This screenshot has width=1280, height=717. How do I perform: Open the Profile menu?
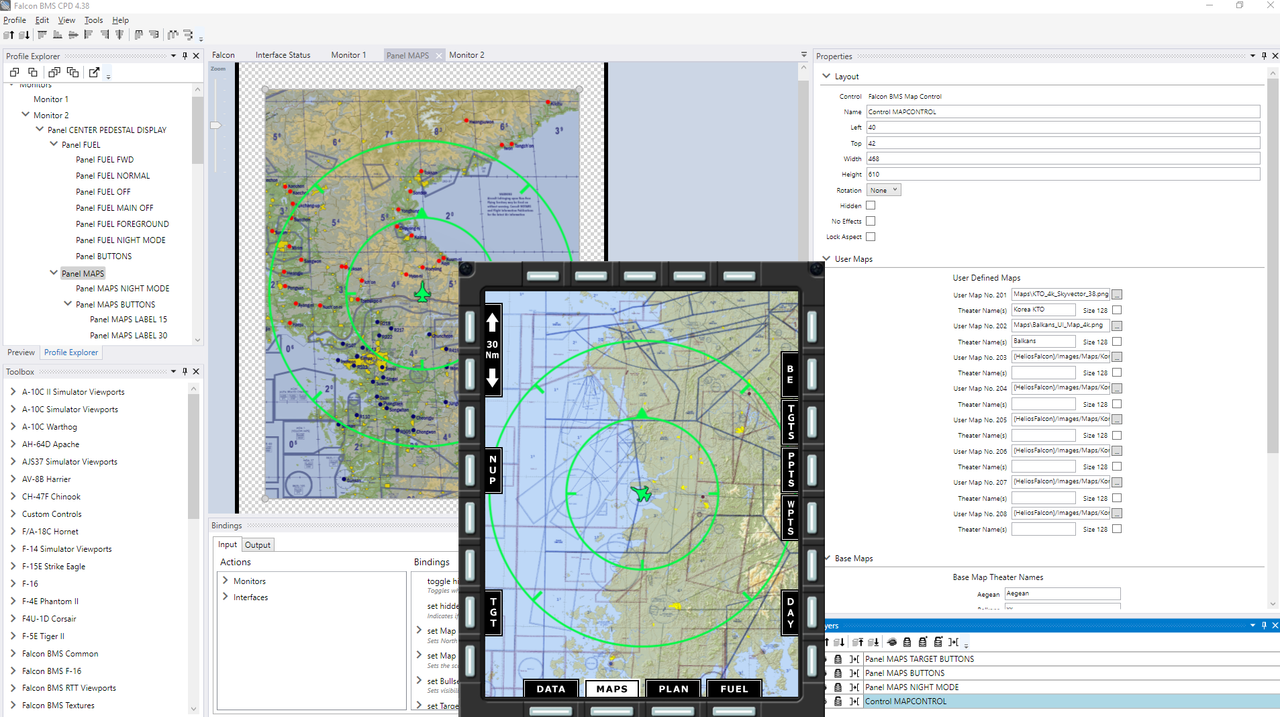coord(14,20)
